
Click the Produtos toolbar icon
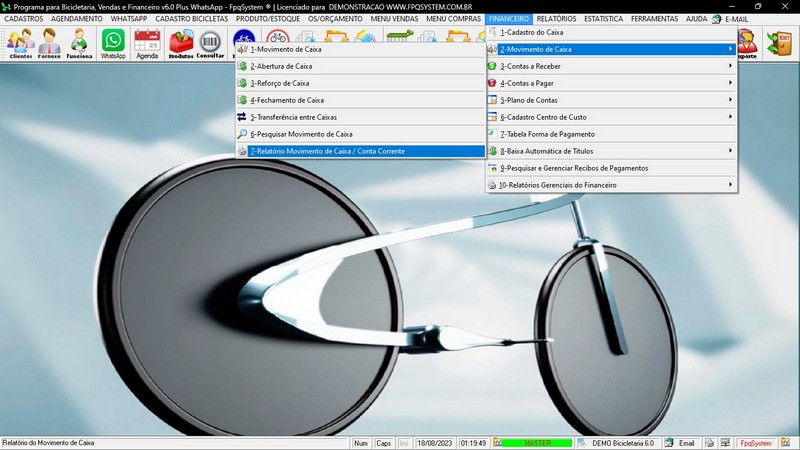pos(181,43)
